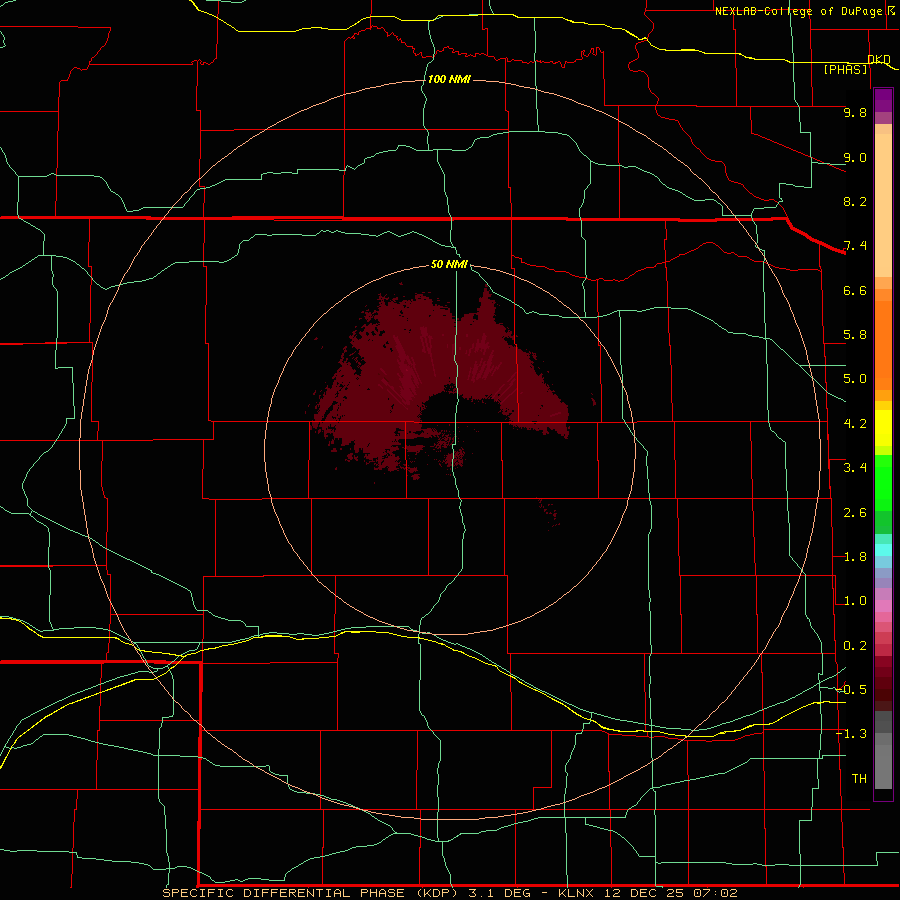Click the 5.8 legend value
This screenshot has height=900, width=900.
(x=855, y=335)
